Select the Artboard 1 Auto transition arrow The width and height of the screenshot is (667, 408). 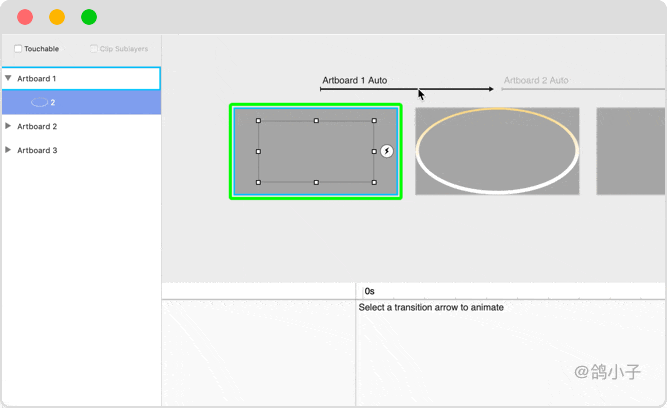(407, 89)
